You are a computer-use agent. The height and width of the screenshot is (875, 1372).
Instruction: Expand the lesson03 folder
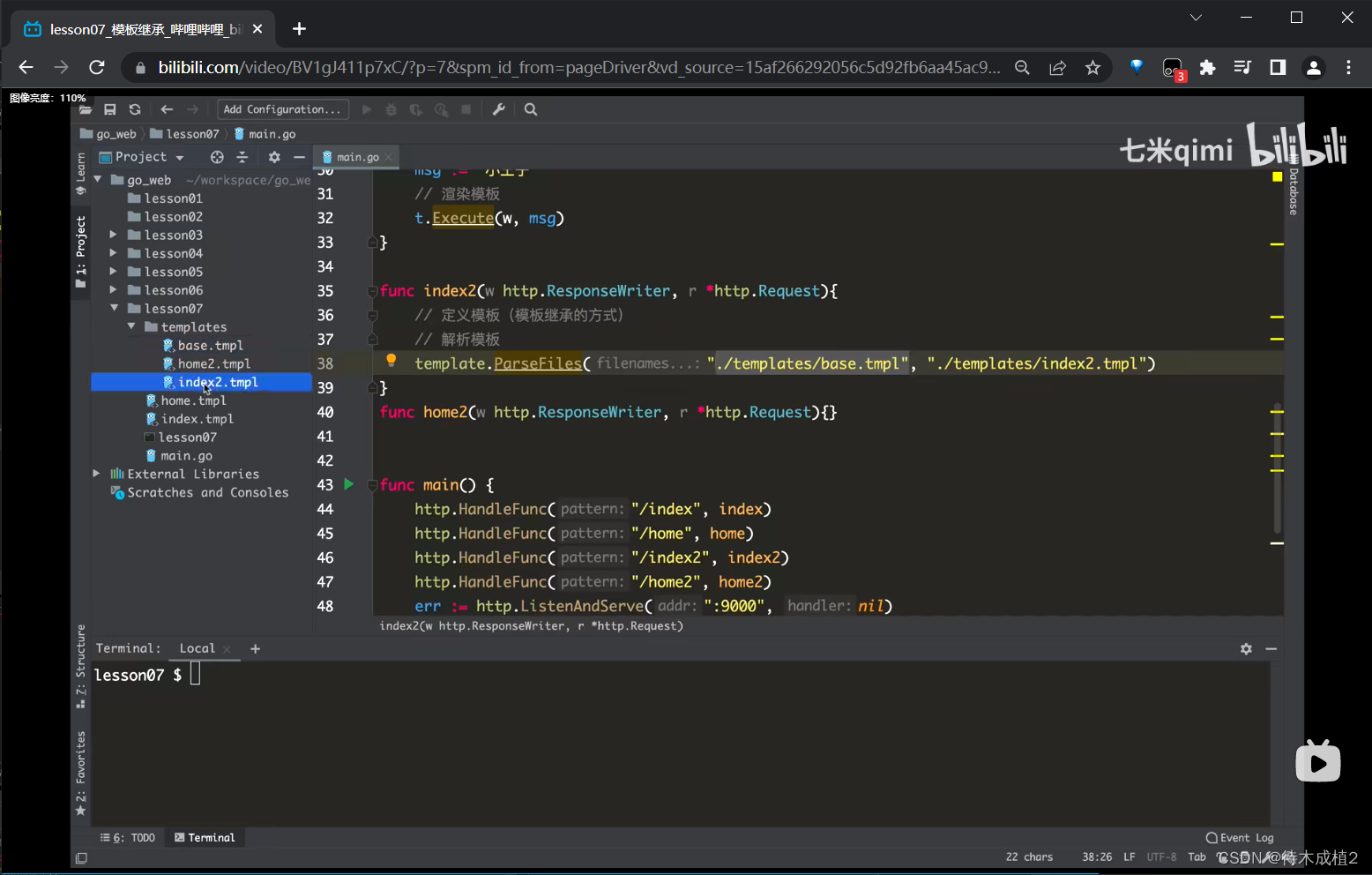[x=113, y=235]
